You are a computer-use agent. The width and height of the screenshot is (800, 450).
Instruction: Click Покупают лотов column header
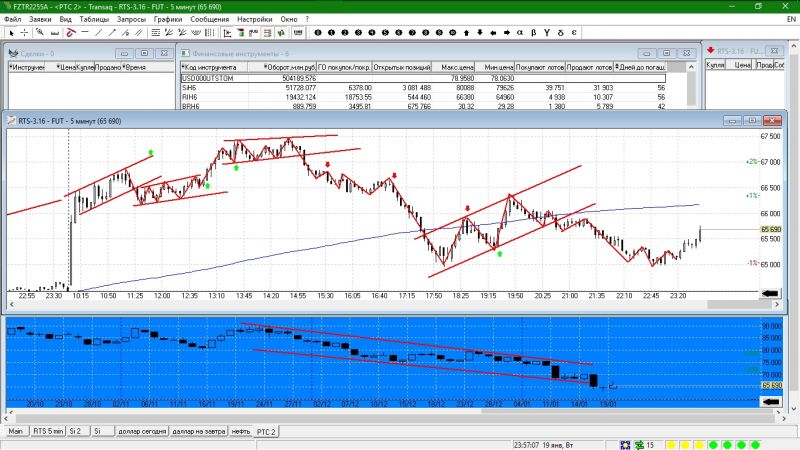(x=540, y=67)
